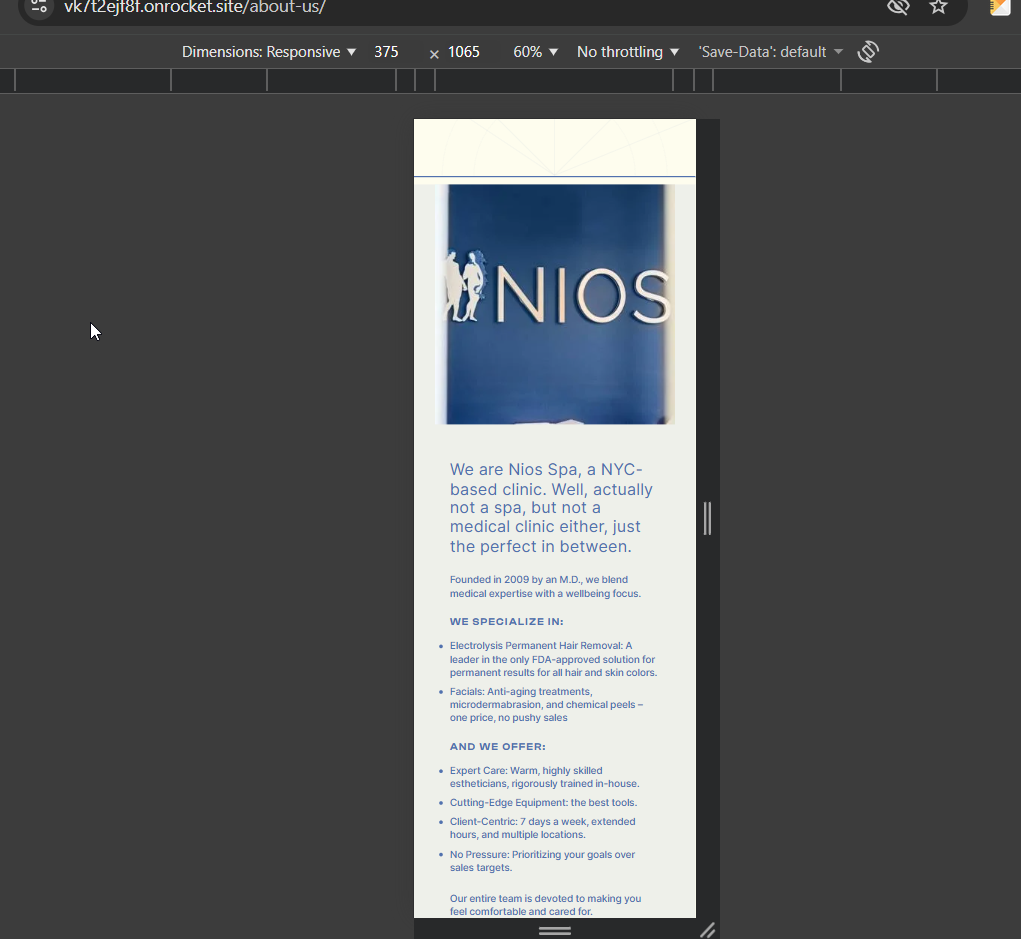Image resolution: width=1021 pixels, height=939 pixels.
Task: Click the rotate device orientation icon
Action: [868, 51]
